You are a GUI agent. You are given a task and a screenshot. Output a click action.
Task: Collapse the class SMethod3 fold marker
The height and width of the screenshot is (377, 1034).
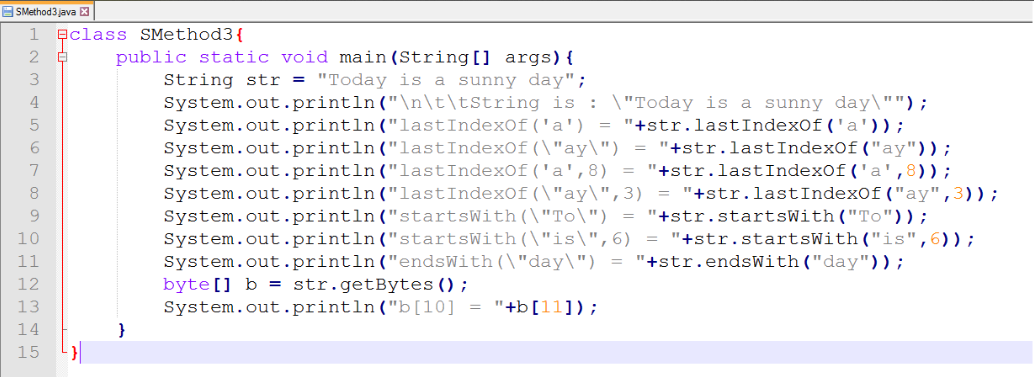pos(62,34)
